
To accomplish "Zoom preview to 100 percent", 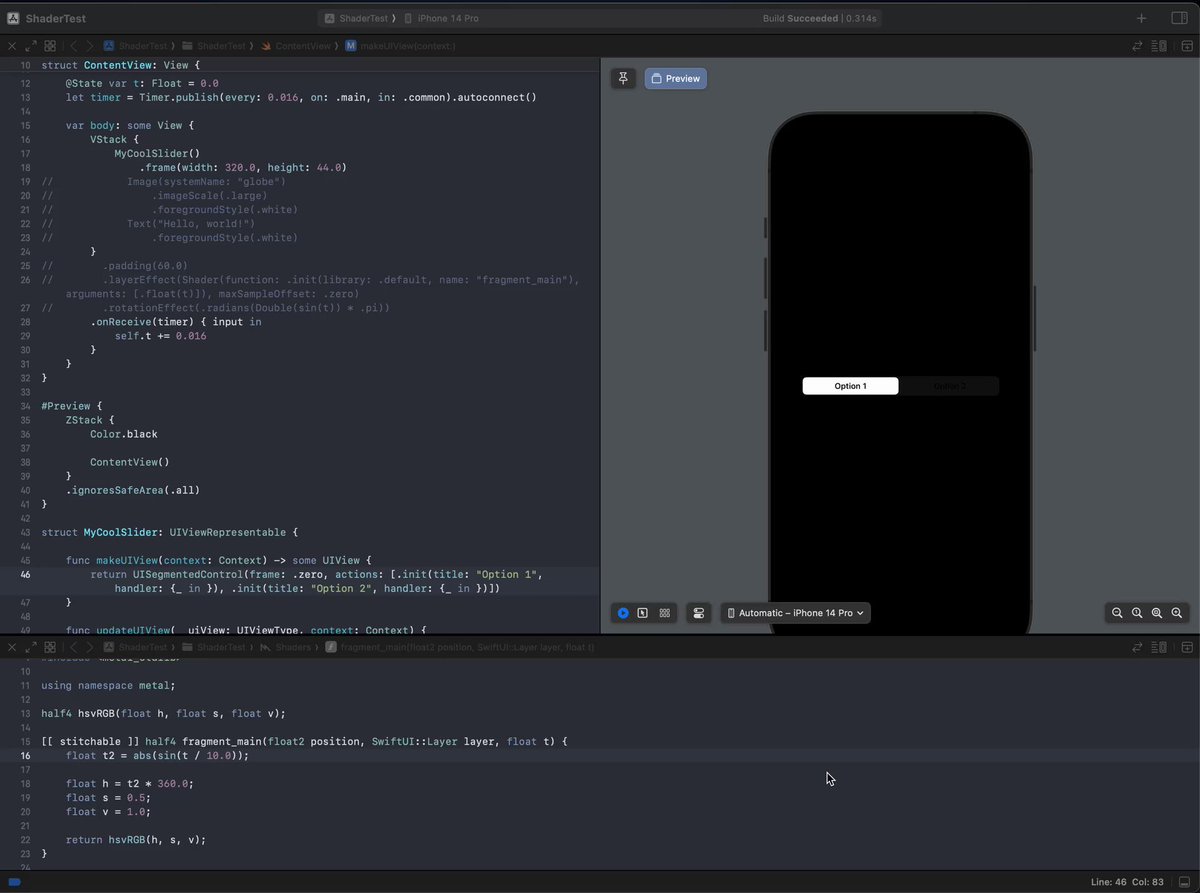I will (x=1137, y=613).
